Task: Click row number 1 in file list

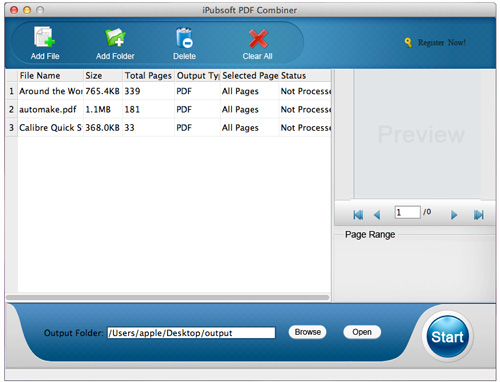Action: (x=12, y=91)
